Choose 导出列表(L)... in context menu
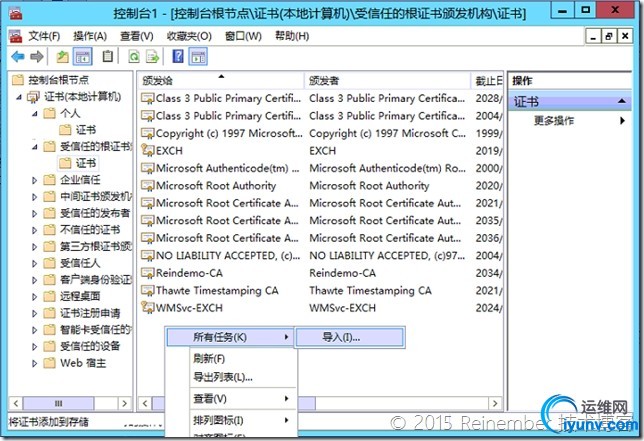 point(223,377)
